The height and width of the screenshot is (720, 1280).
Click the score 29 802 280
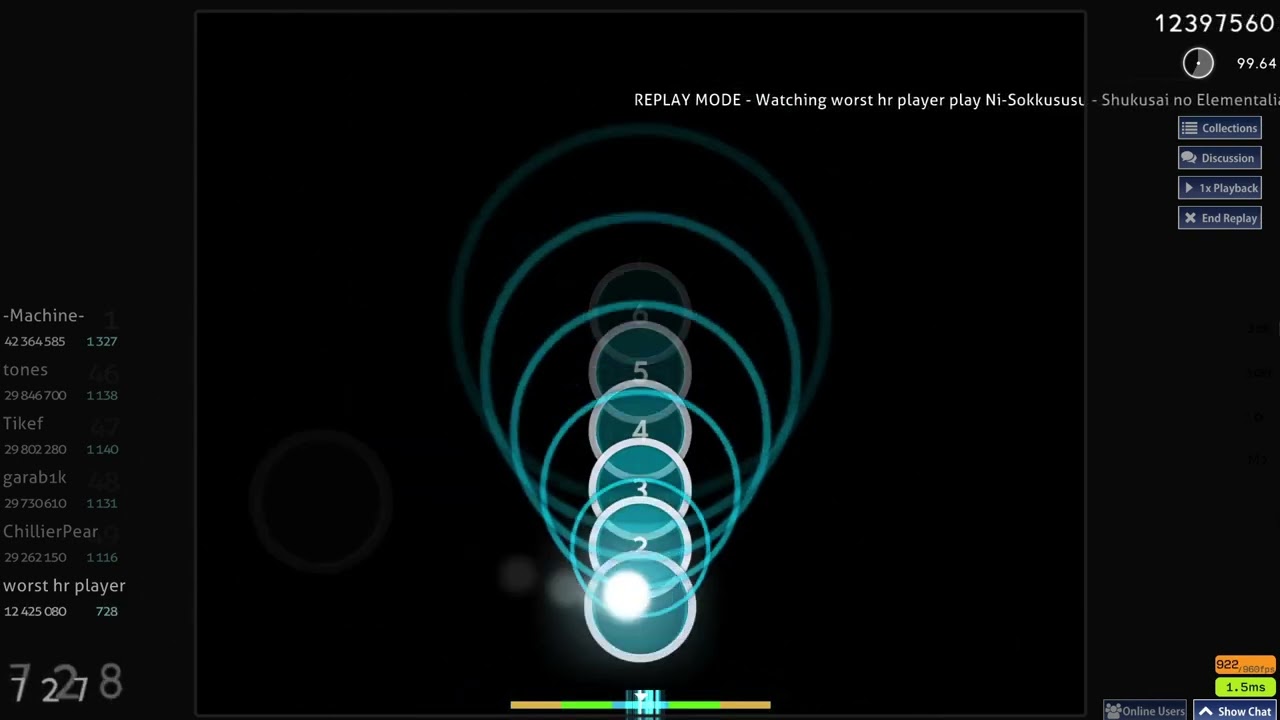click(x=35, y=450)
